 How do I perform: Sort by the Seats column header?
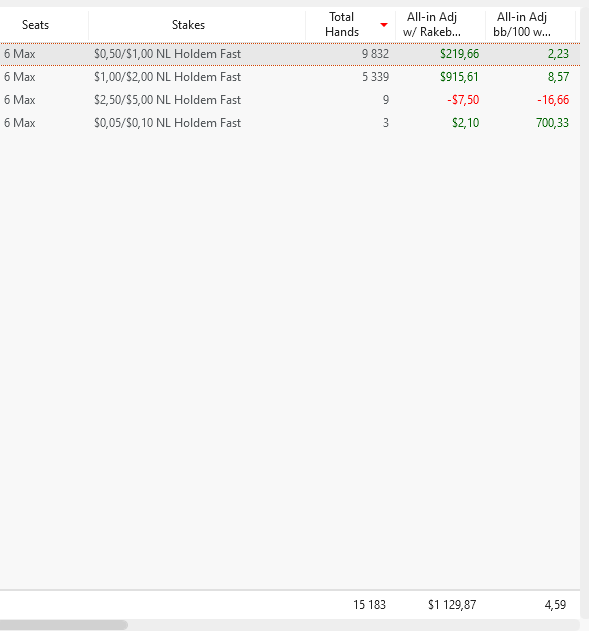click(x=35, y=25)
